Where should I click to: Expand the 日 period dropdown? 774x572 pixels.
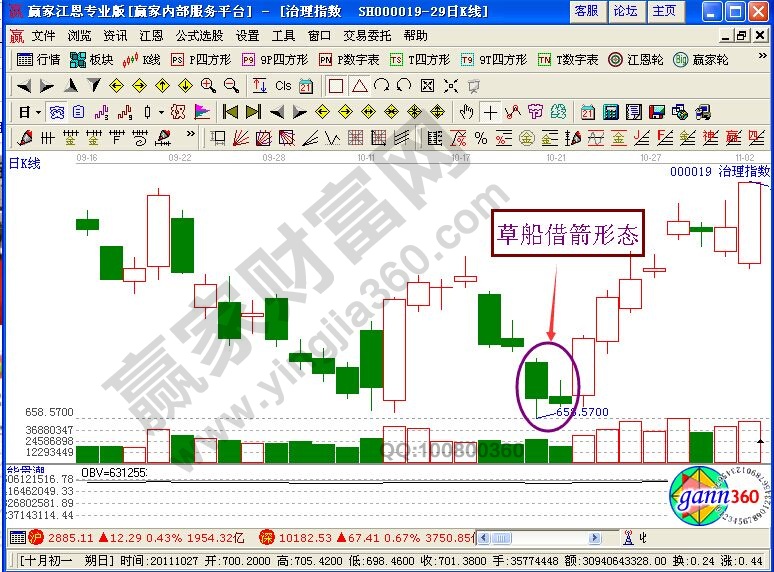[x=30, y=112]
